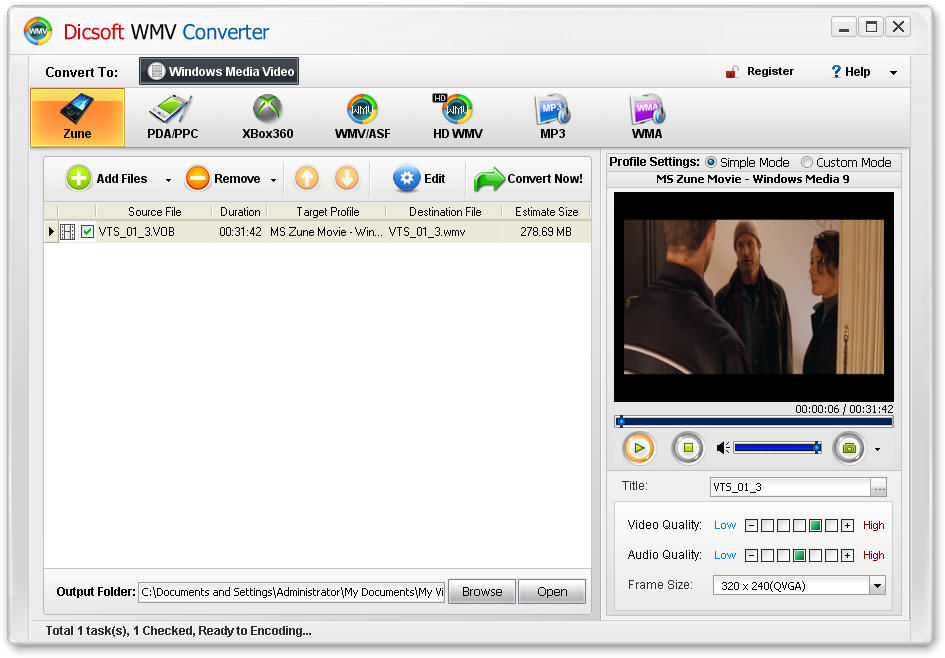Click the Register link
The image size is (945, 658).
coord(770,71)
